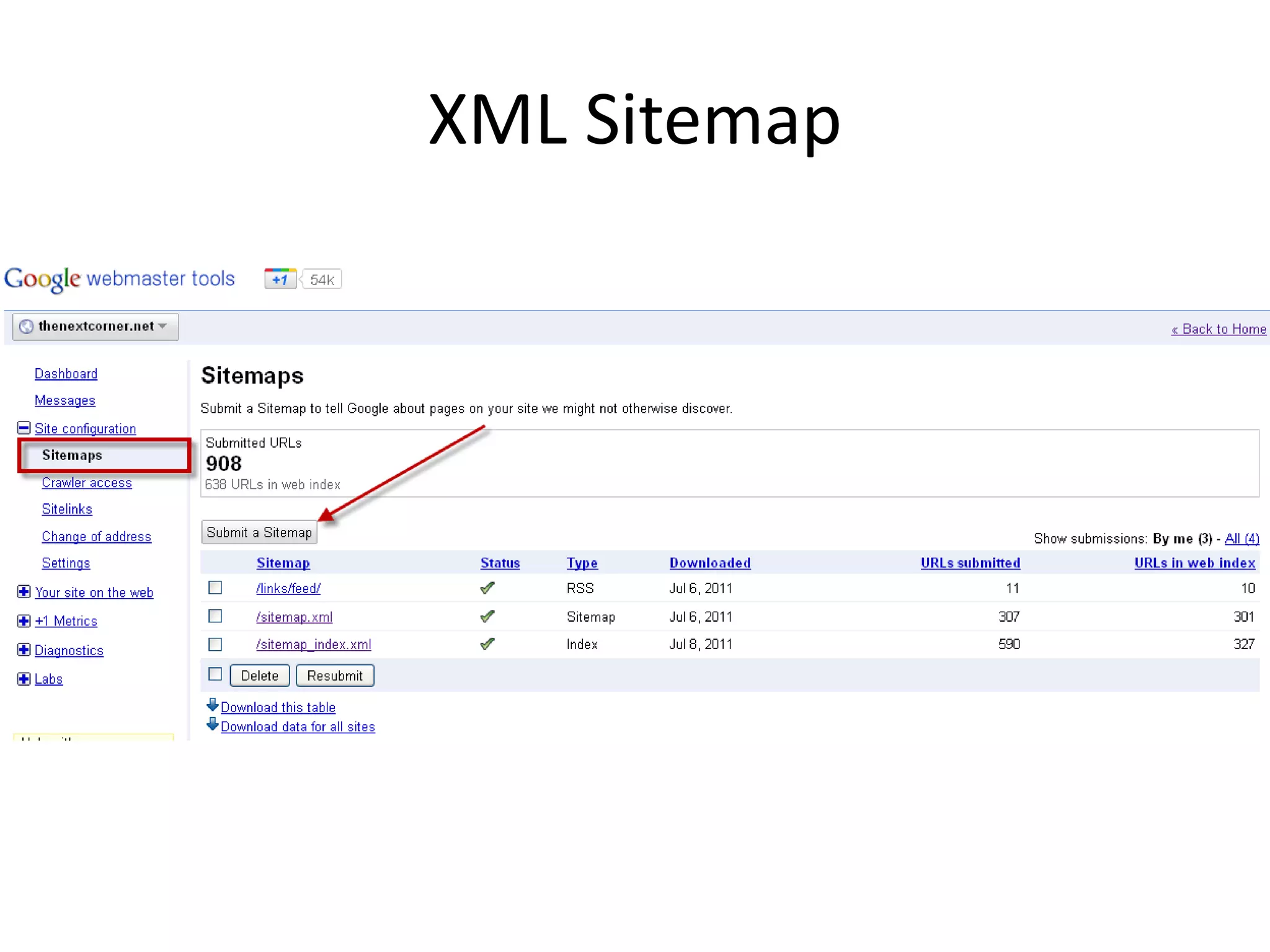This screenshot has height=952, width=1270.
Task: Click the download arrow icon for this table
Action: [x=212, y=705]
